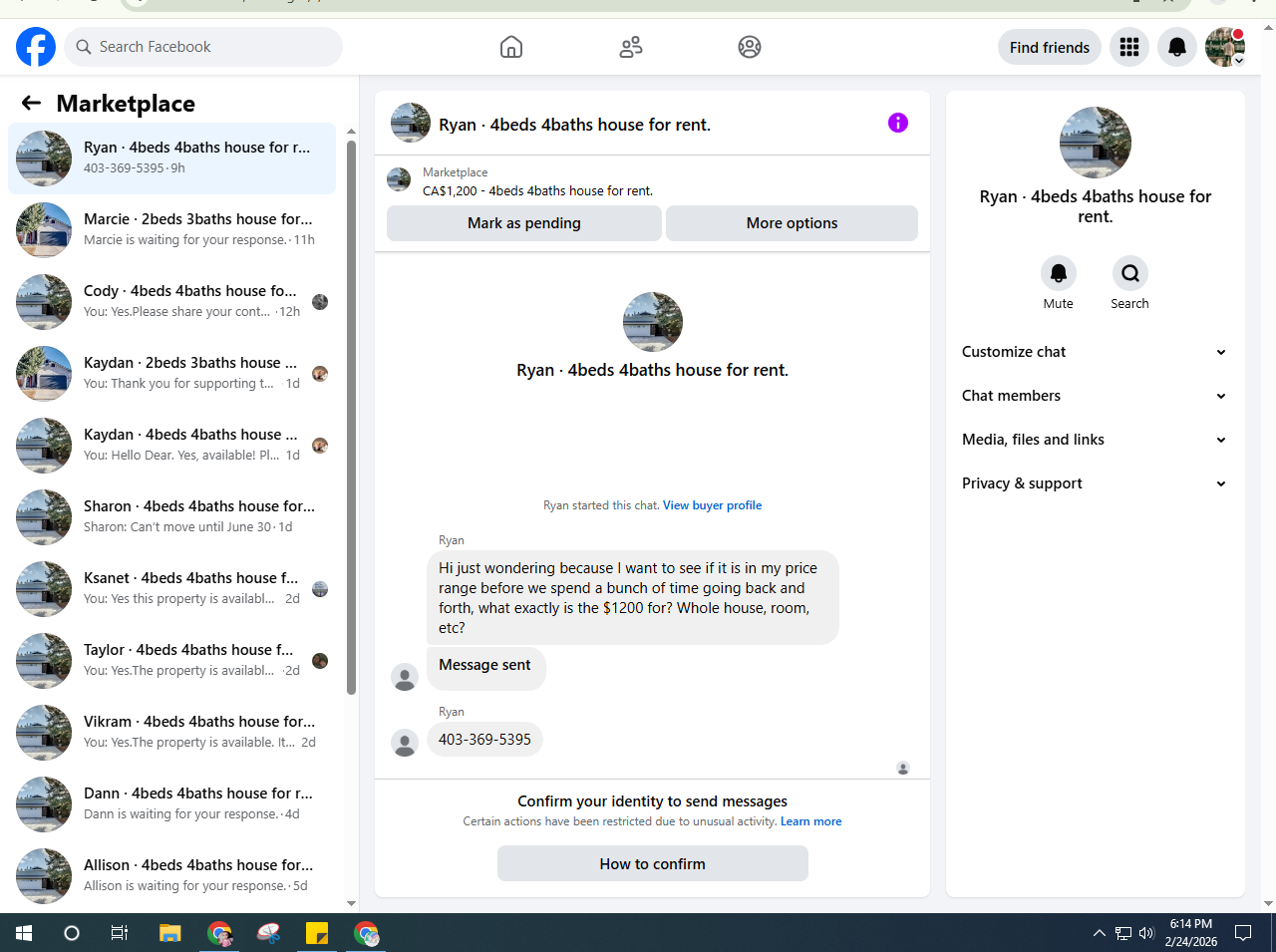Open Cody 4beds 4baths conversation
The height and width of the screenshot is (952, 1276).
(171, 302)
